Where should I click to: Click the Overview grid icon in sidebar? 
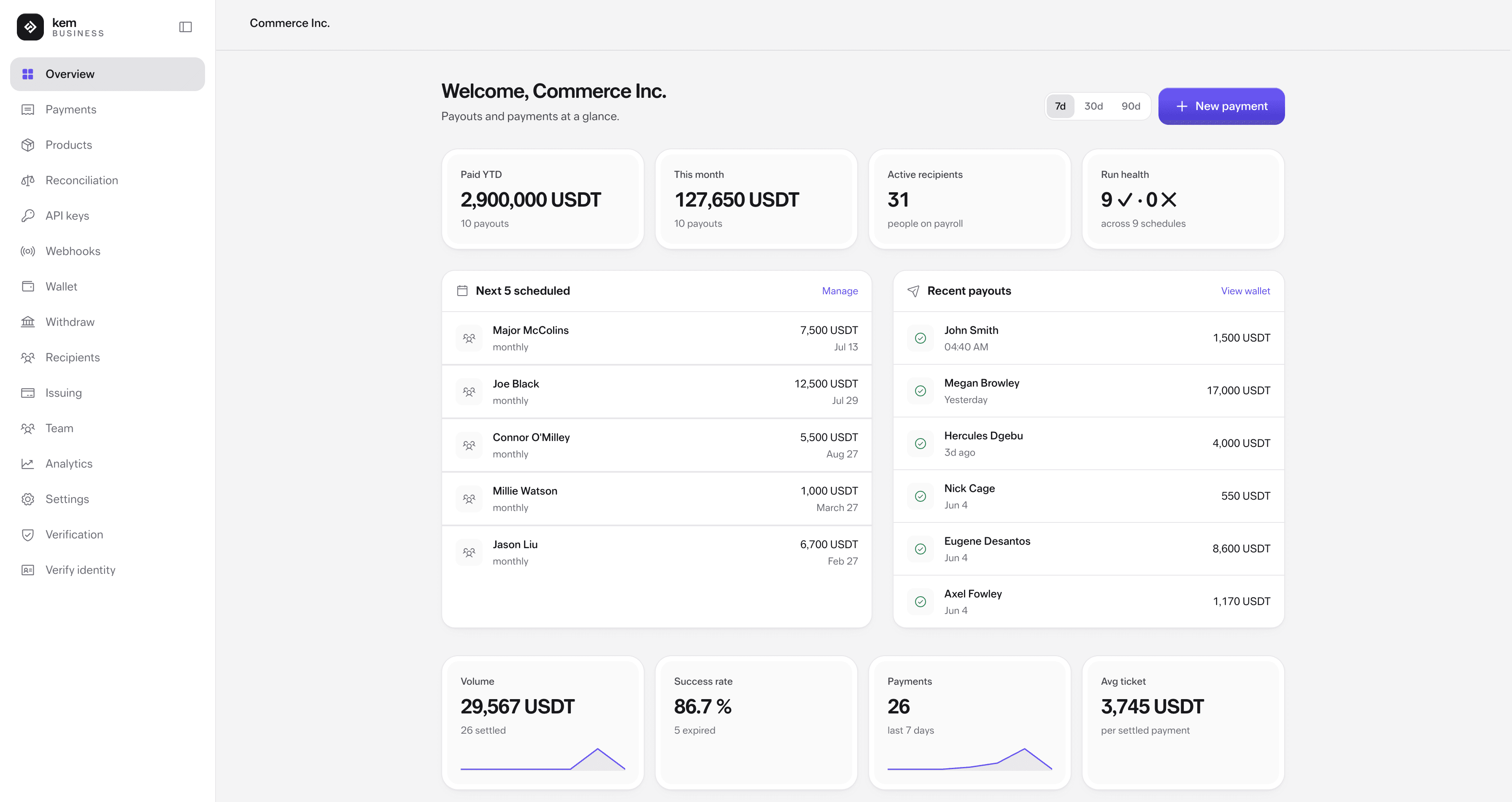27,74
